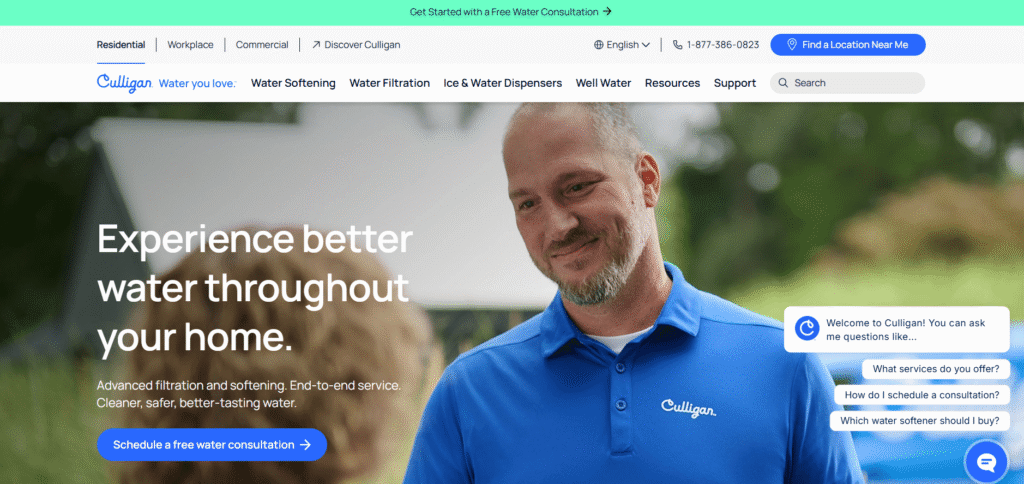This screenshot has height=484, width=1024.
Task: Open the chat bubble icon
Action: 986,462
